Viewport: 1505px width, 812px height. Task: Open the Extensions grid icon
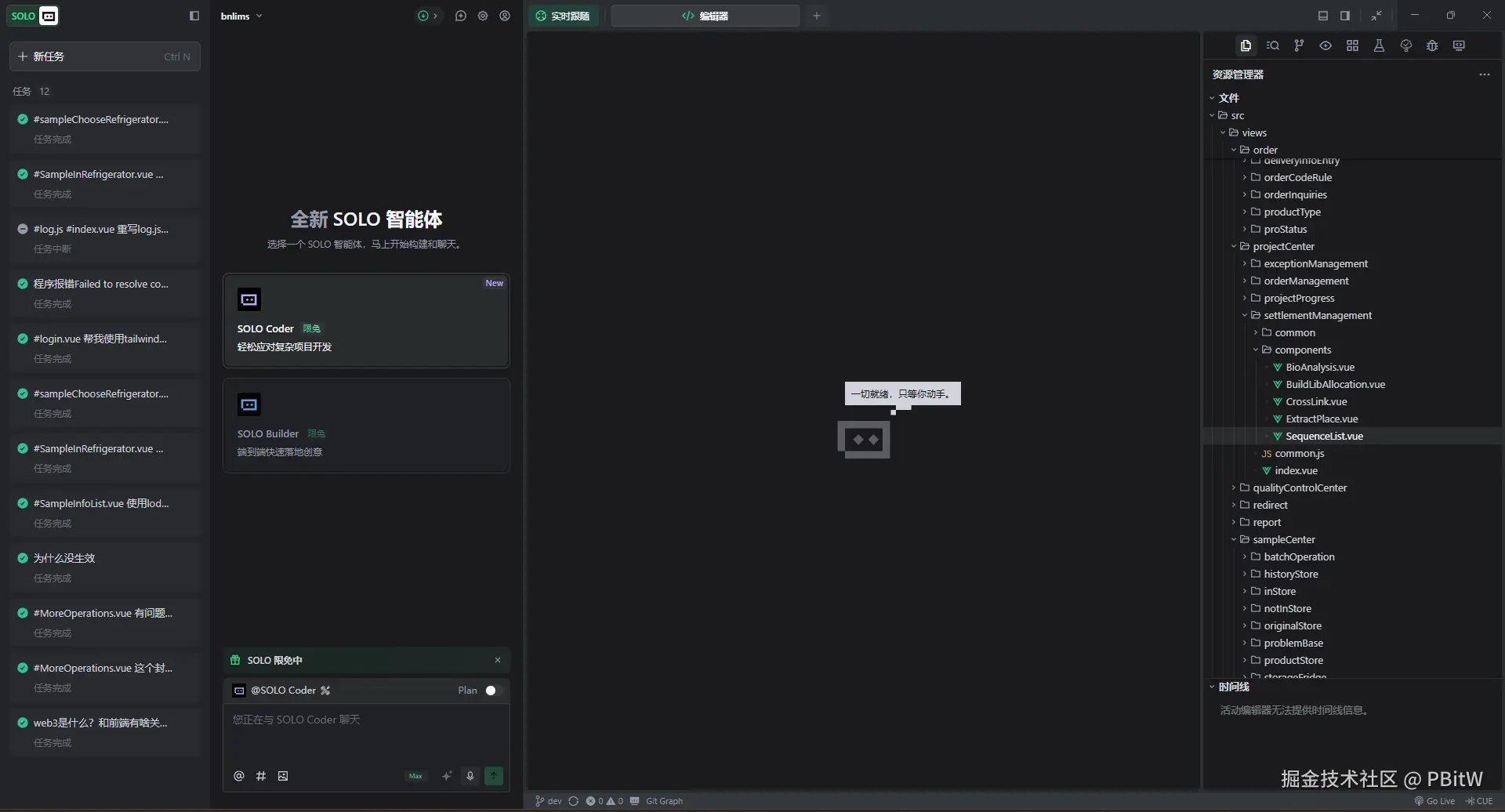(1352, 45)
